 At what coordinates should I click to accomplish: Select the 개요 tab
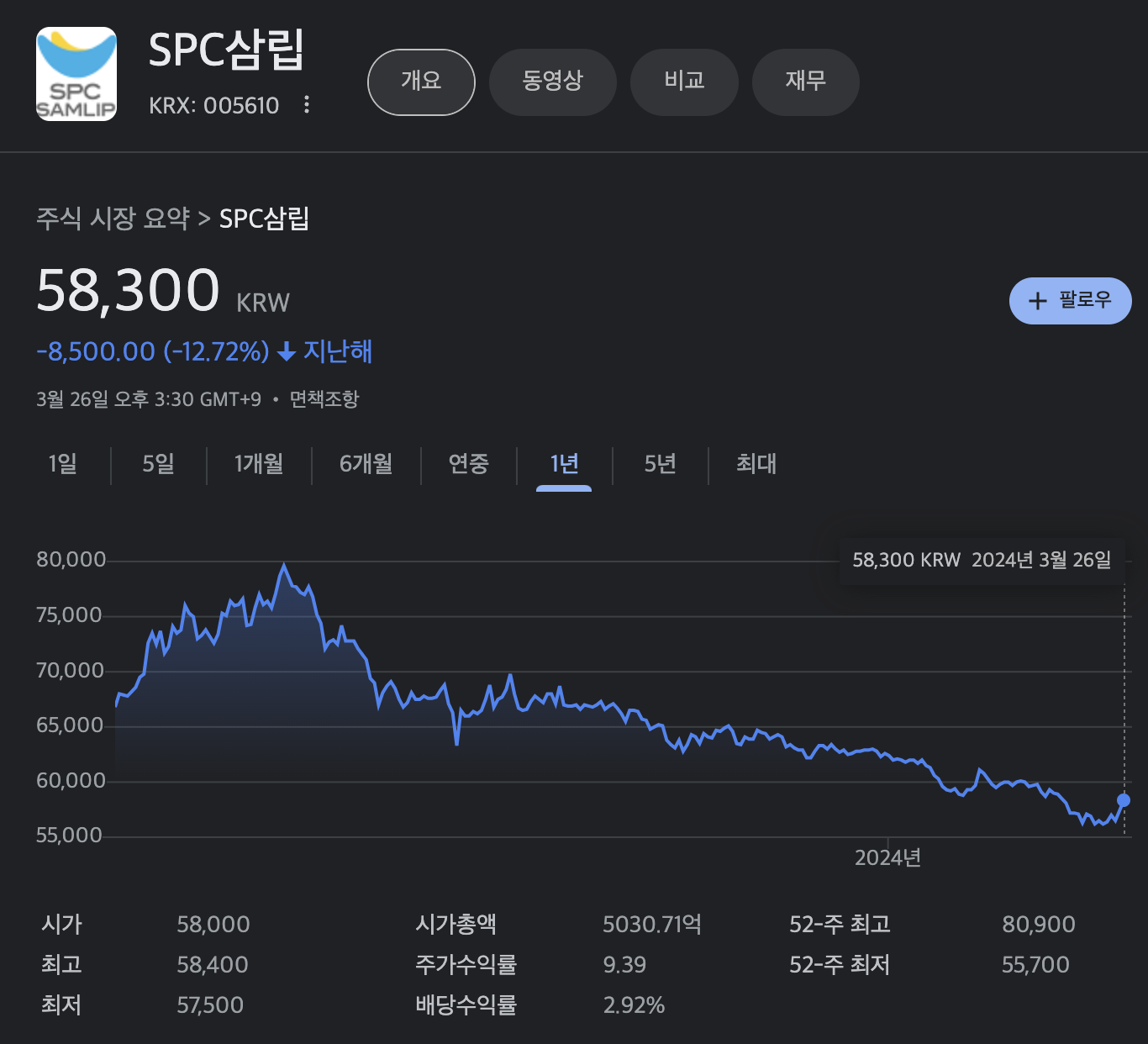point(421,82)
